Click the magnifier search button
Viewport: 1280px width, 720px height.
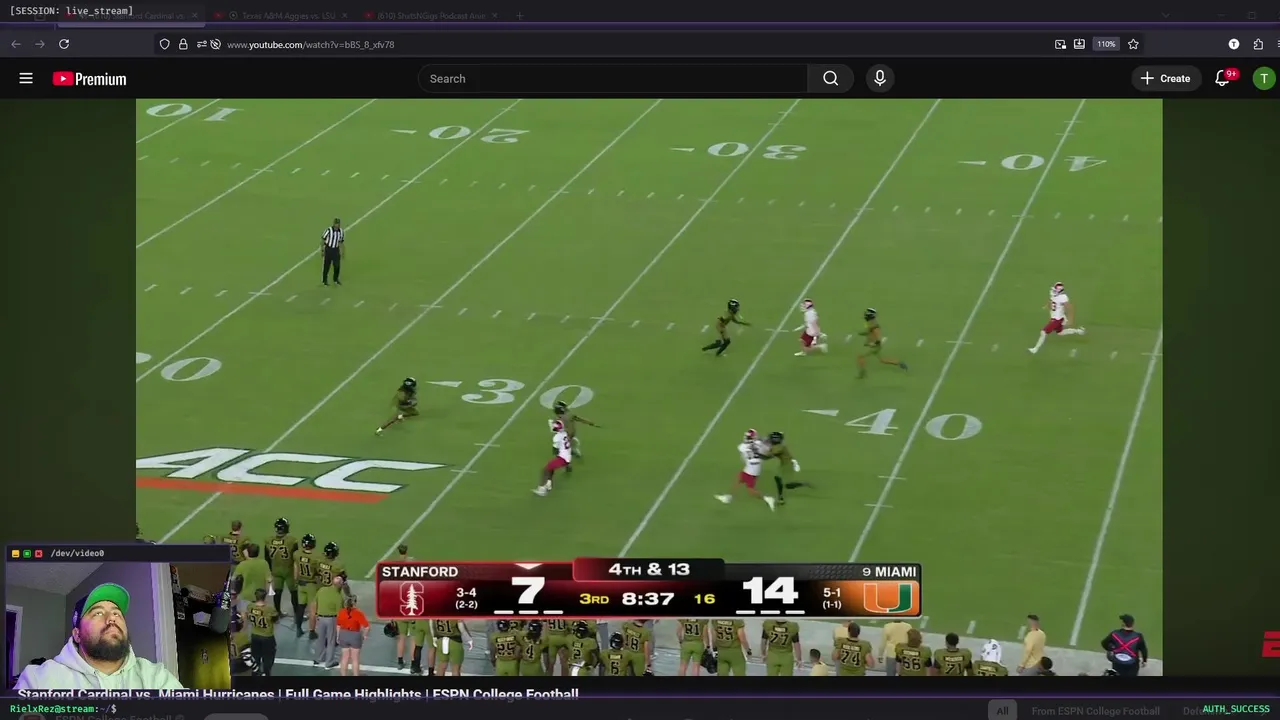(x=830, y=78)
